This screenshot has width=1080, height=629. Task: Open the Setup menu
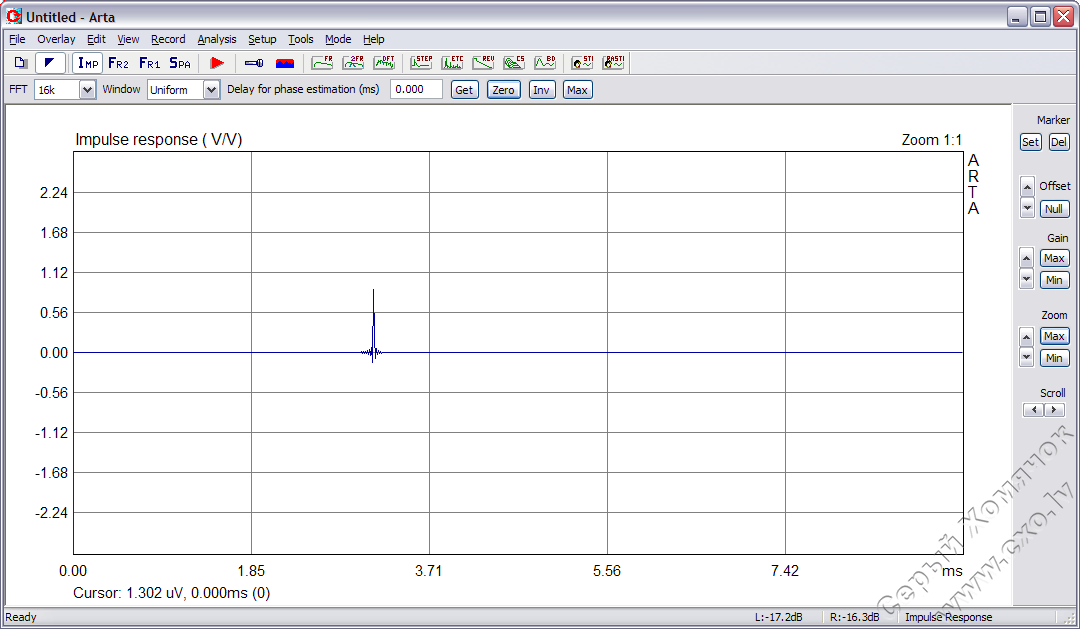(262, 39)
